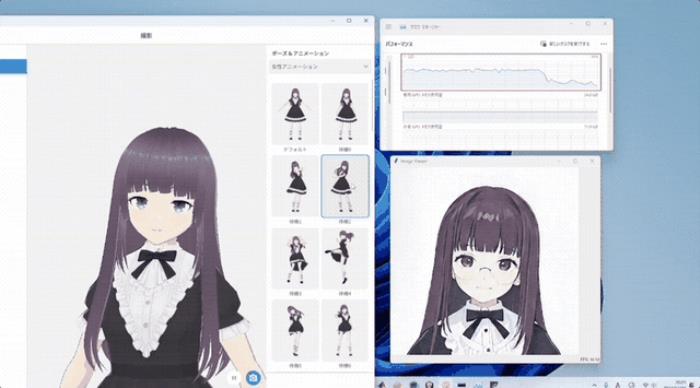
Task: Select the default T-pose thumbnail
Action: point(295,114)
